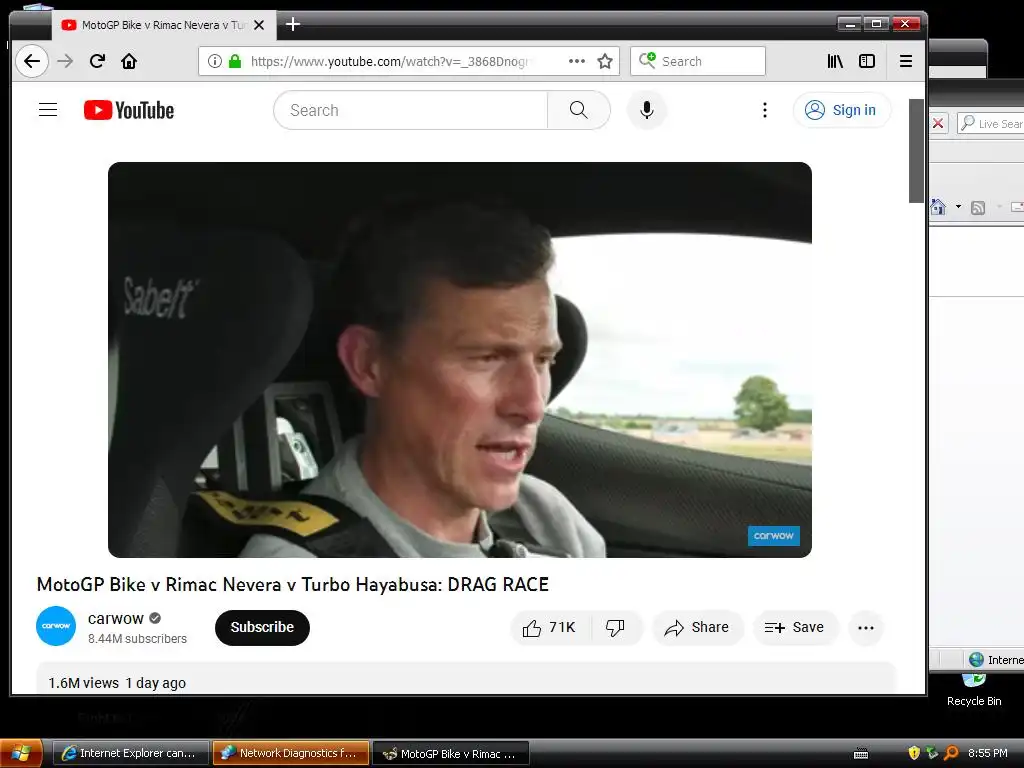Open the Firefox hamburger menu
The width and height of the screenshot is (1024, 768).
[x=906, y=61]
